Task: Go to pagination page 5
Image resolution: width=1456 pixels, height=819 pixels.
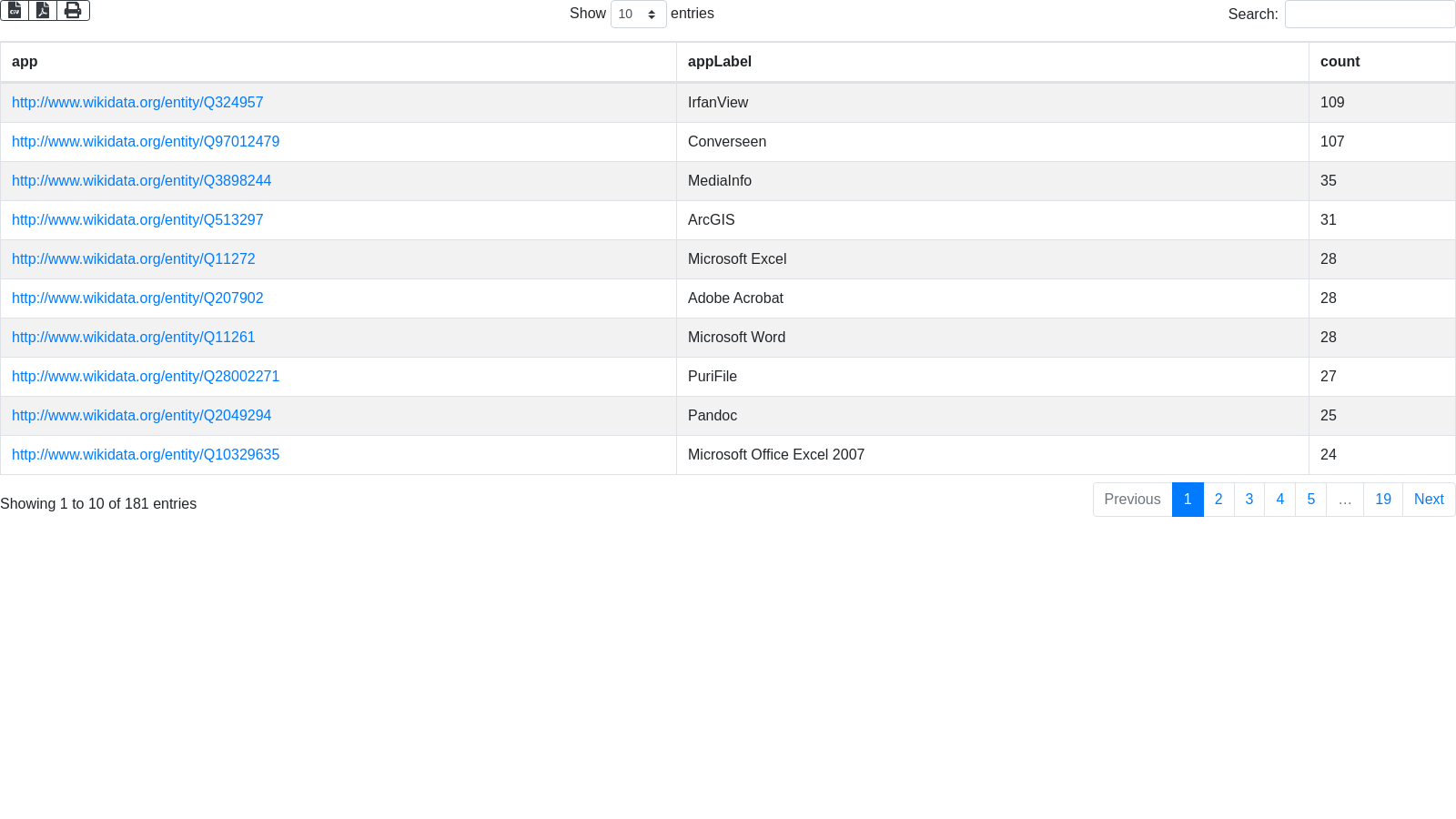Action: pyautogui.click(x=1311, y=500)
